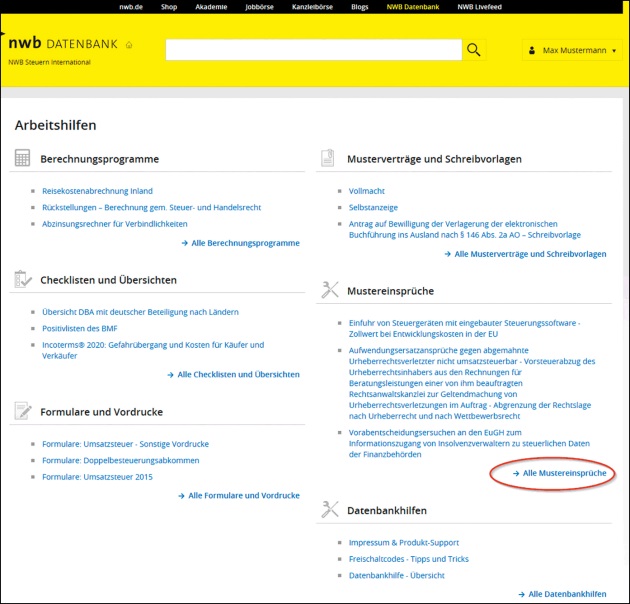Click the tools icon next to Datenbankhilfen
The image size is (630, 604).
(x=329, y=510)
